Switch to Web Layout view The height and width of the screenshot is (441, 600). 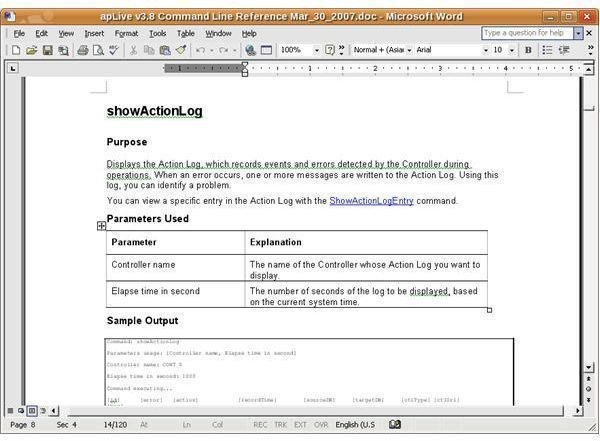click(x=21, y=411)
